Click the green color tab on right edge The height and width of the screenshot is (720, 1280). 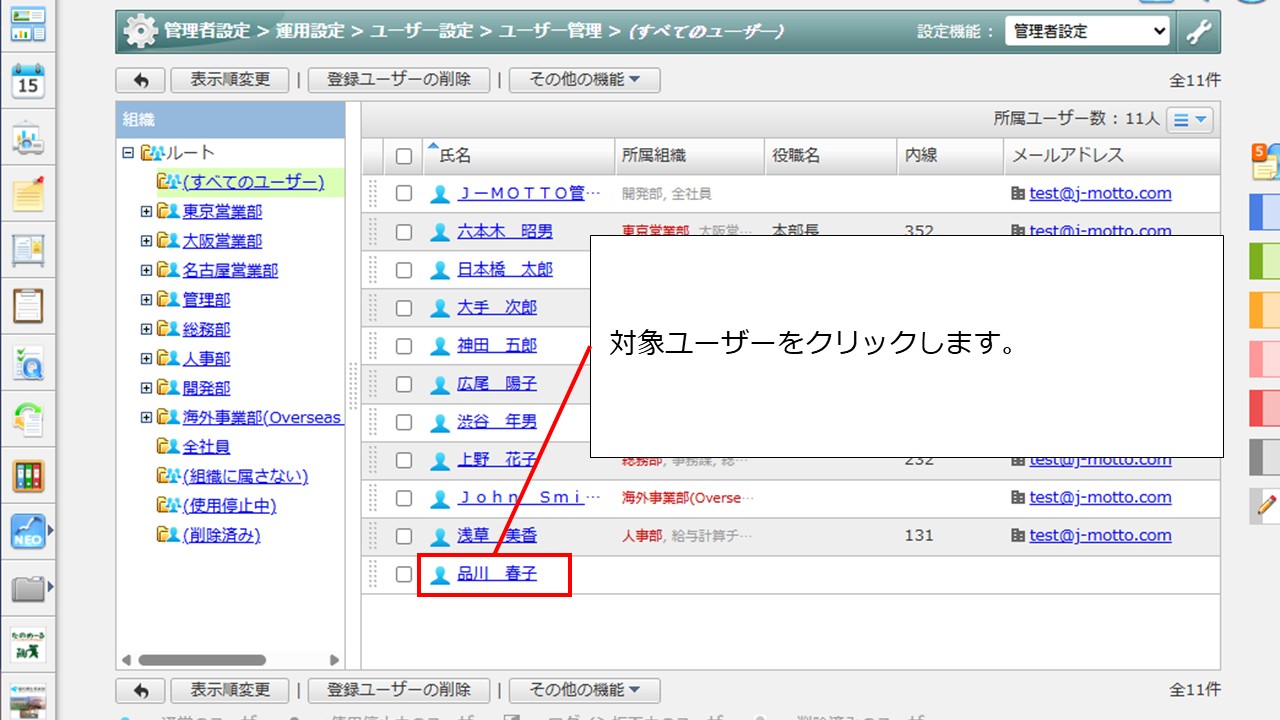tap(1265, 261)
